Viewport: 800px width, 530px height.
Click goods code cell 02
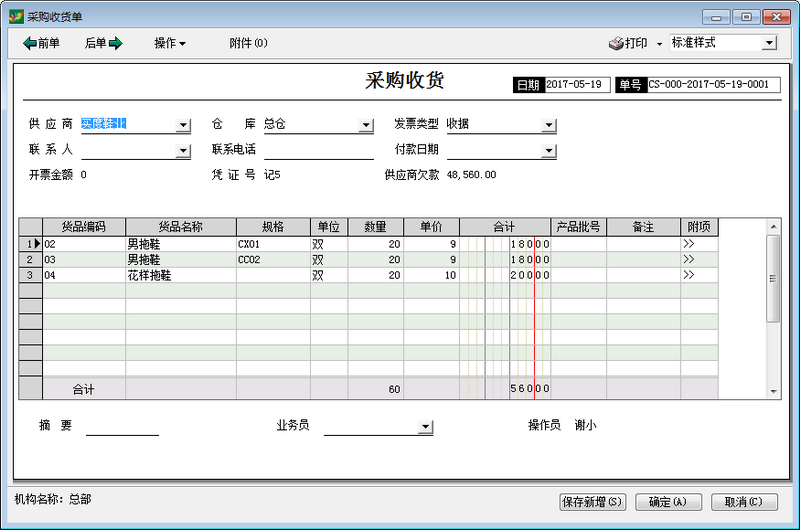coord(84,244)
